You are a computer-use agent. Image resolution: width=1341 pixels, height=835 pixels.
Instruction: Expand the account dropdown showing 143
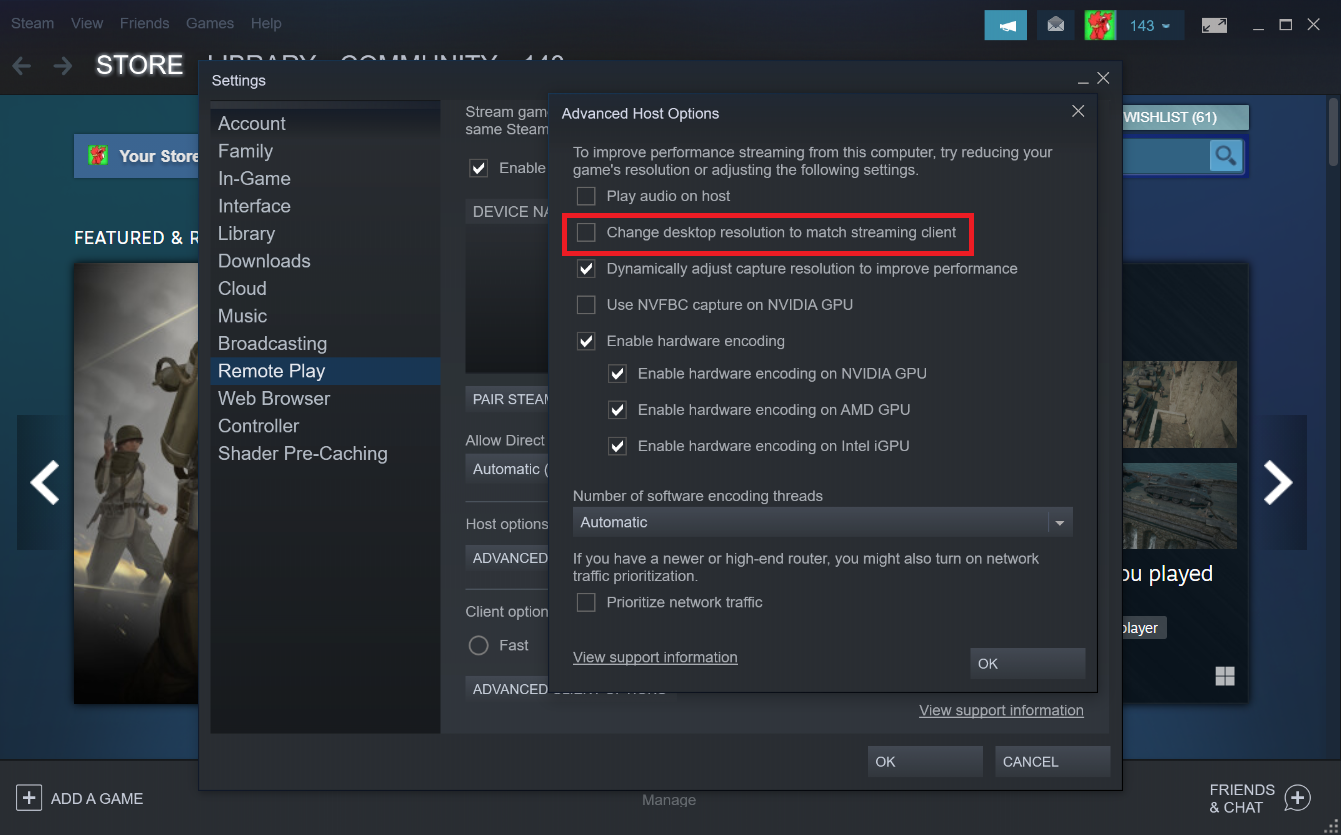(x=1150, y=25)
